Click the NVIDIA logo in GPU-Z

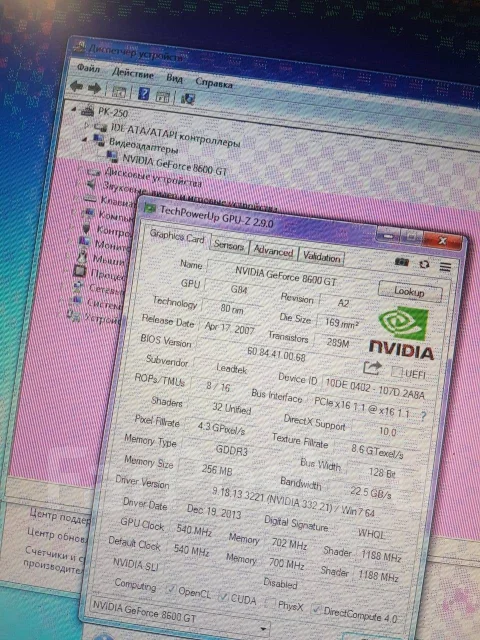click(x=402, y=334)
